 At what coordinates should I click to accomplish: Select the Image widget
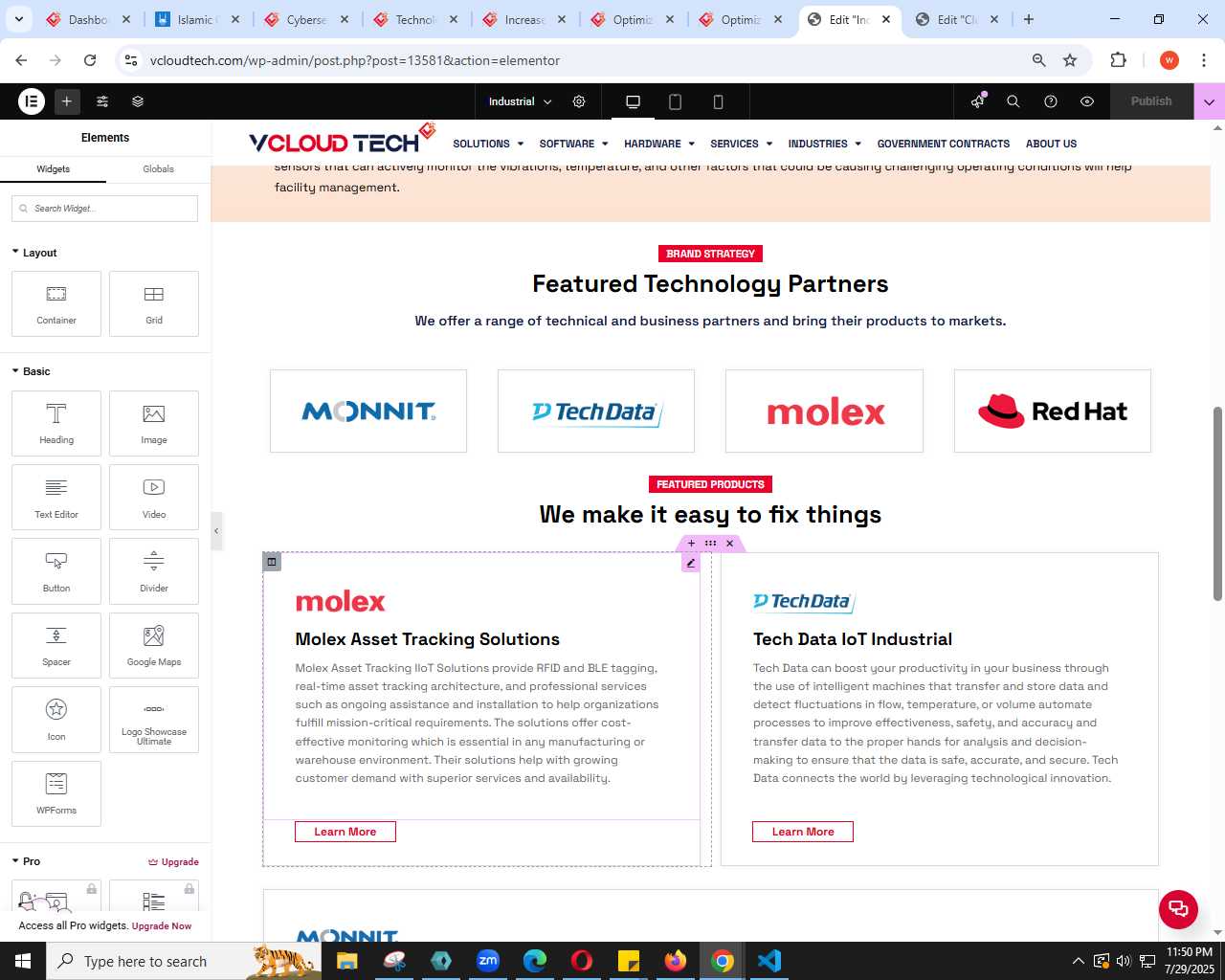(x=154, y=423)
